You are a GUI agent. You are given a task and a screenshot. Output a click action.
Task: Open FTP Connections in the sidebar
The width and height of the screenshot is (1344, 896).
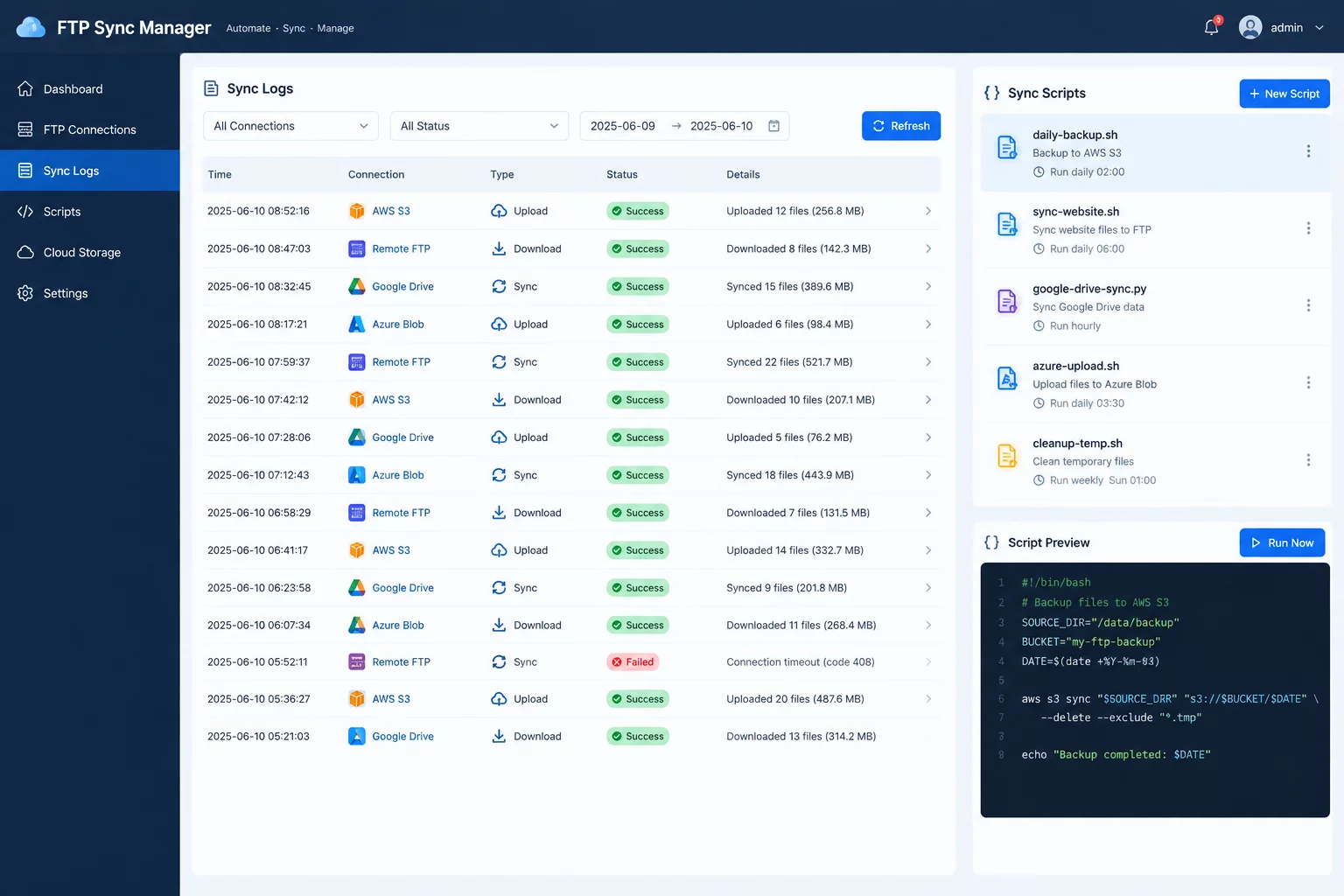[x=90, y=129]
